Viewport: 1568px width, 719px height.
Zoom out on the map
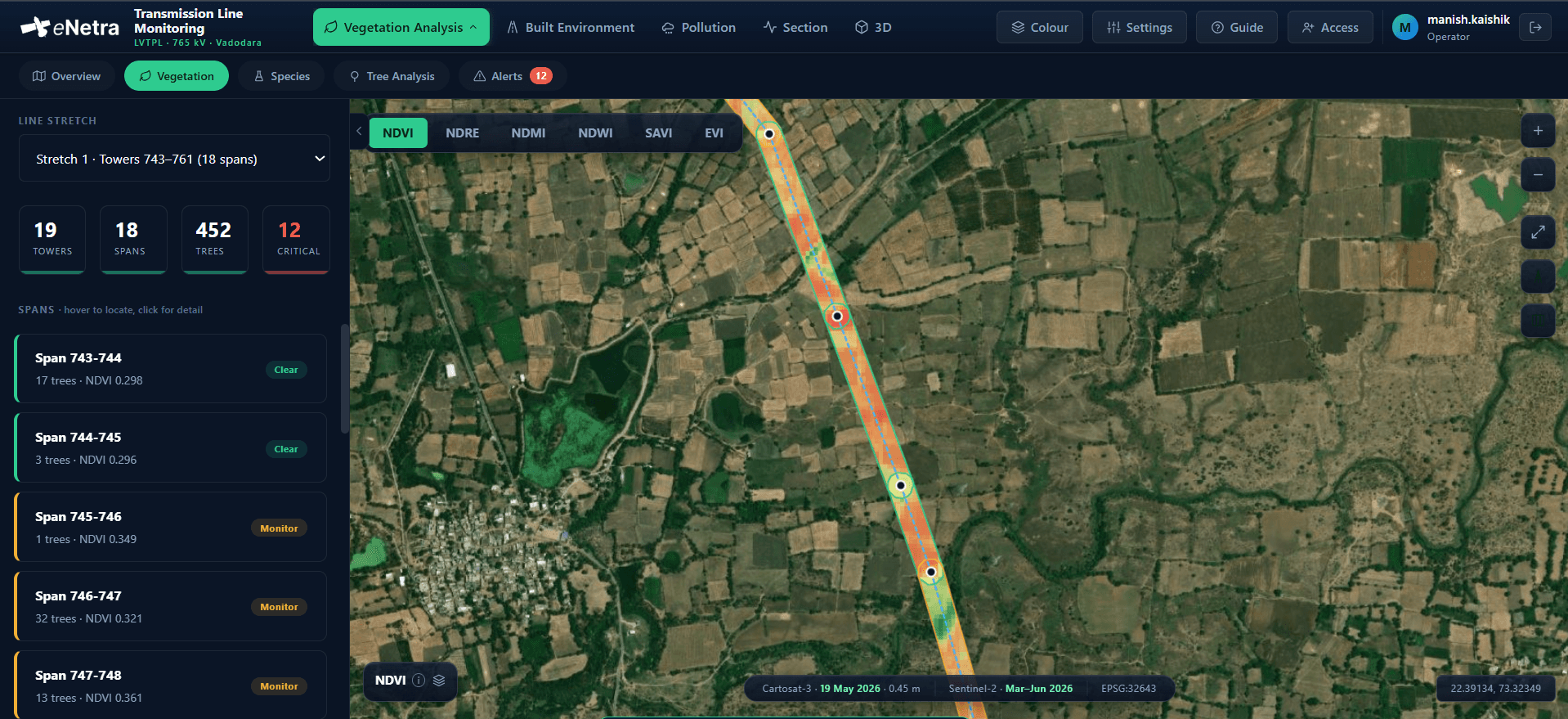click(1538, 175)
